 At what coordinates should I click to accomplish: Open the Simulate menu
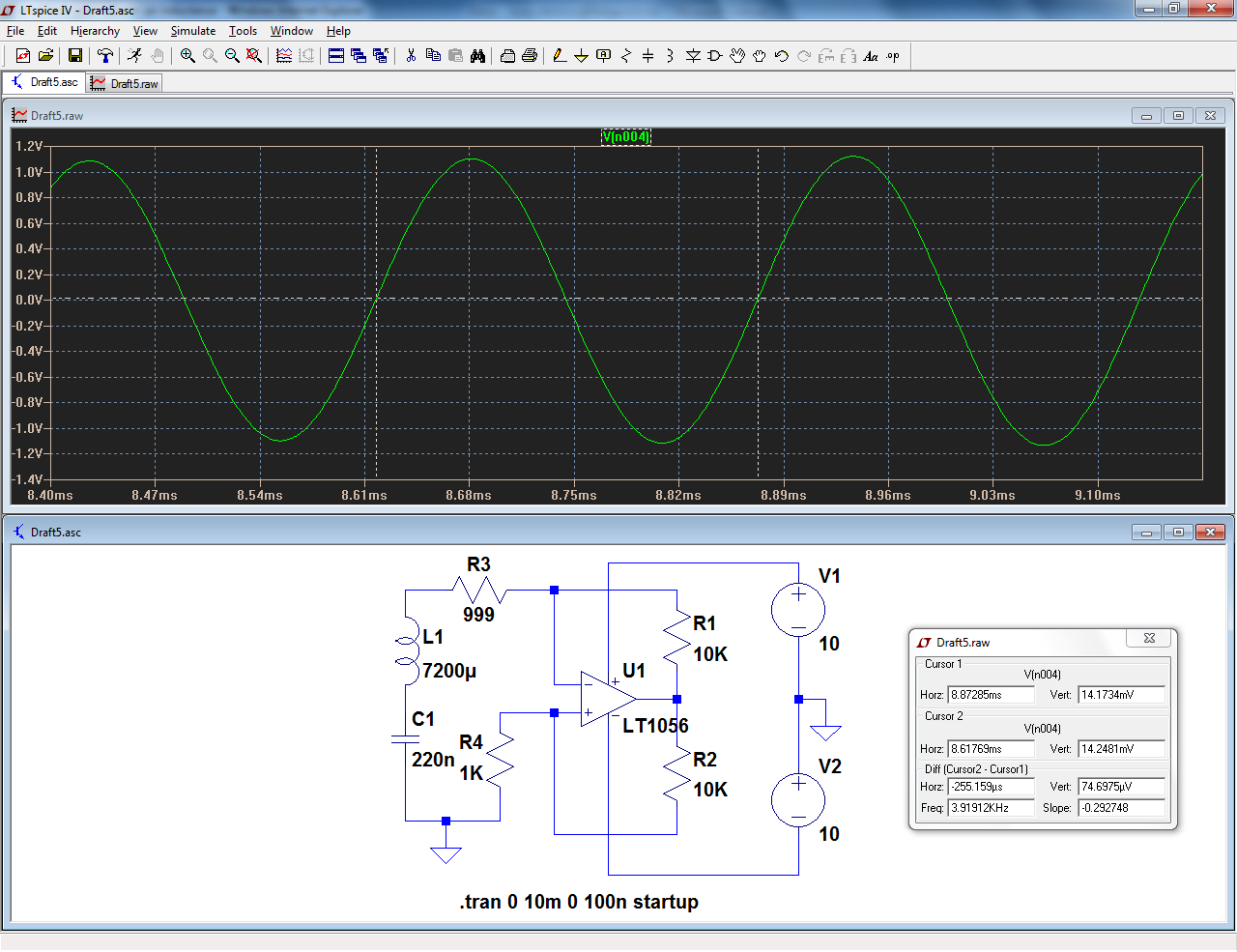coord(193,31)
